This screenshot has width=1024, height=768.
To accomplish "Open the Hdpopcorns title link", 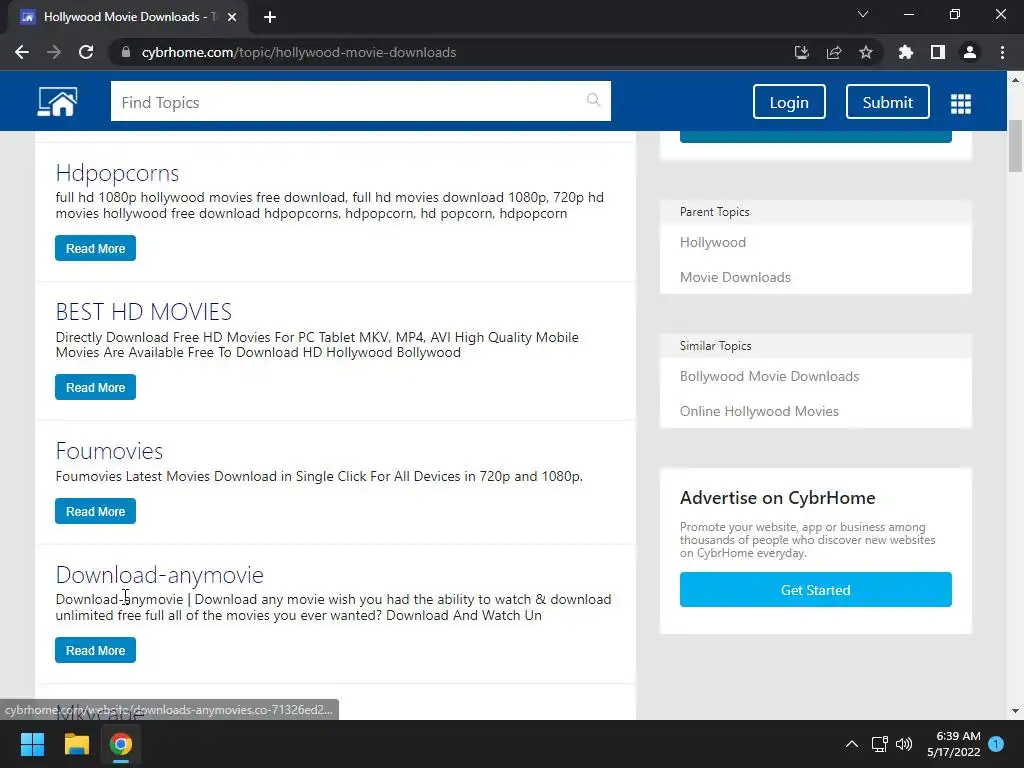I will [117, 173].
